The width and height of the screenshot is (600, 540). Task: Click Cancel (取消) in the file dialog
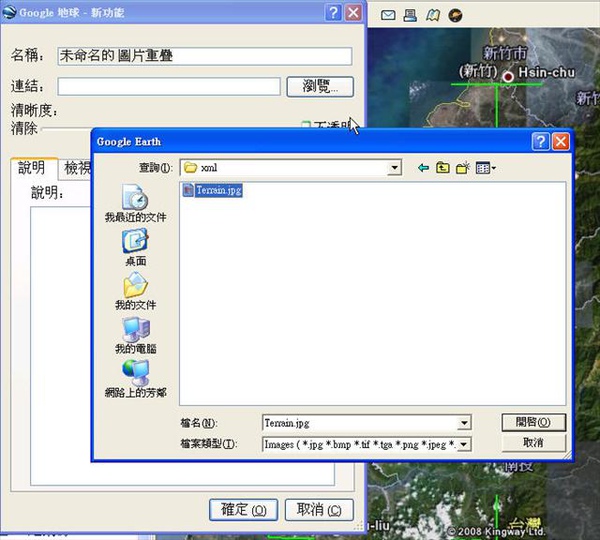[533, 443]
